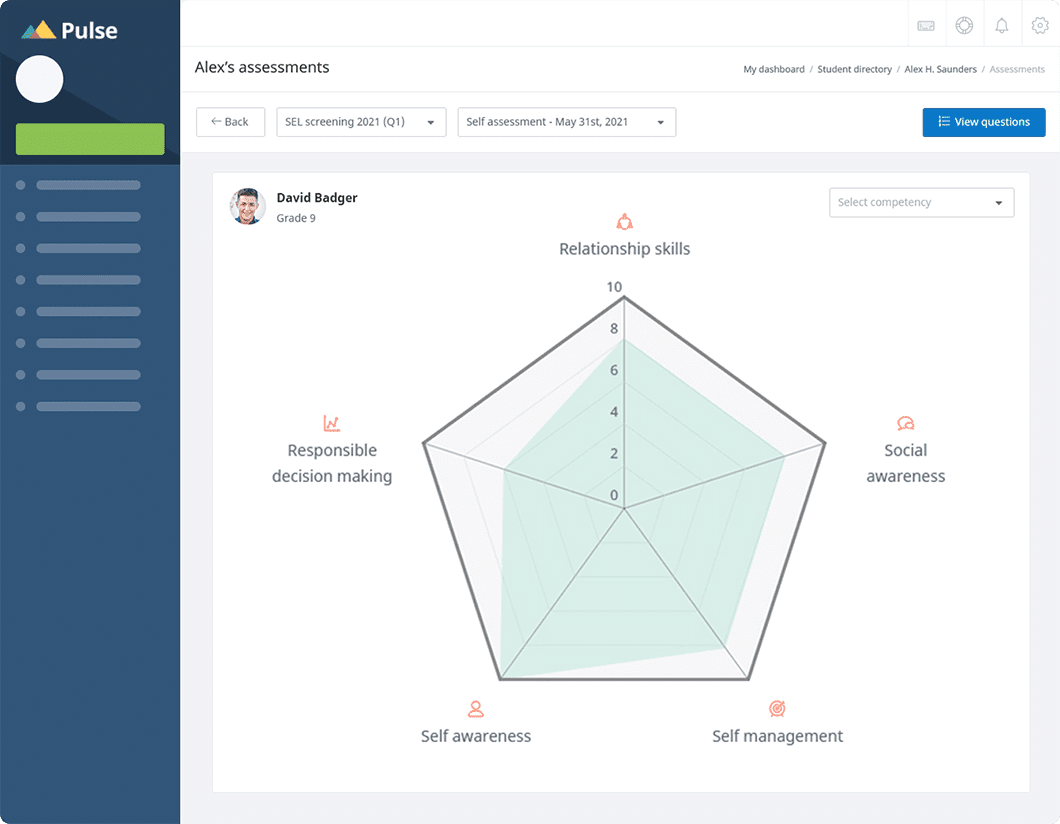This screenshot has height=824, width=1060.
Task: Click the Relationship skills triangle icon
Action: [625, 222]
